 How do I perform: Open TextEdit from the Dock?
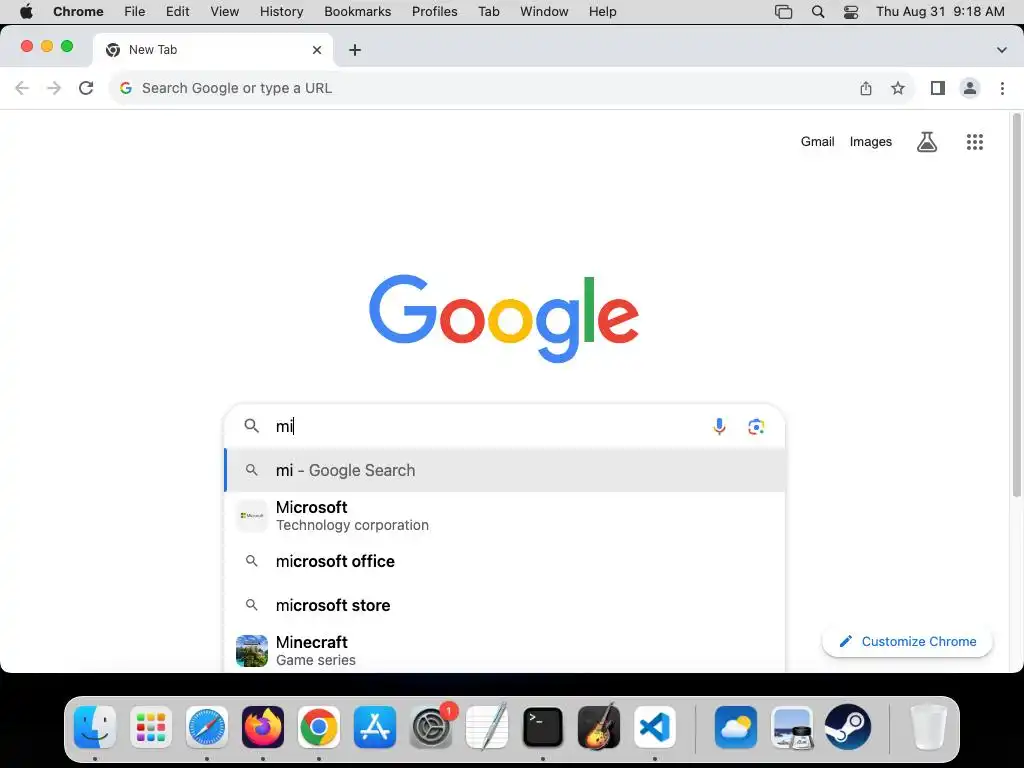click(x=487, y=727)
